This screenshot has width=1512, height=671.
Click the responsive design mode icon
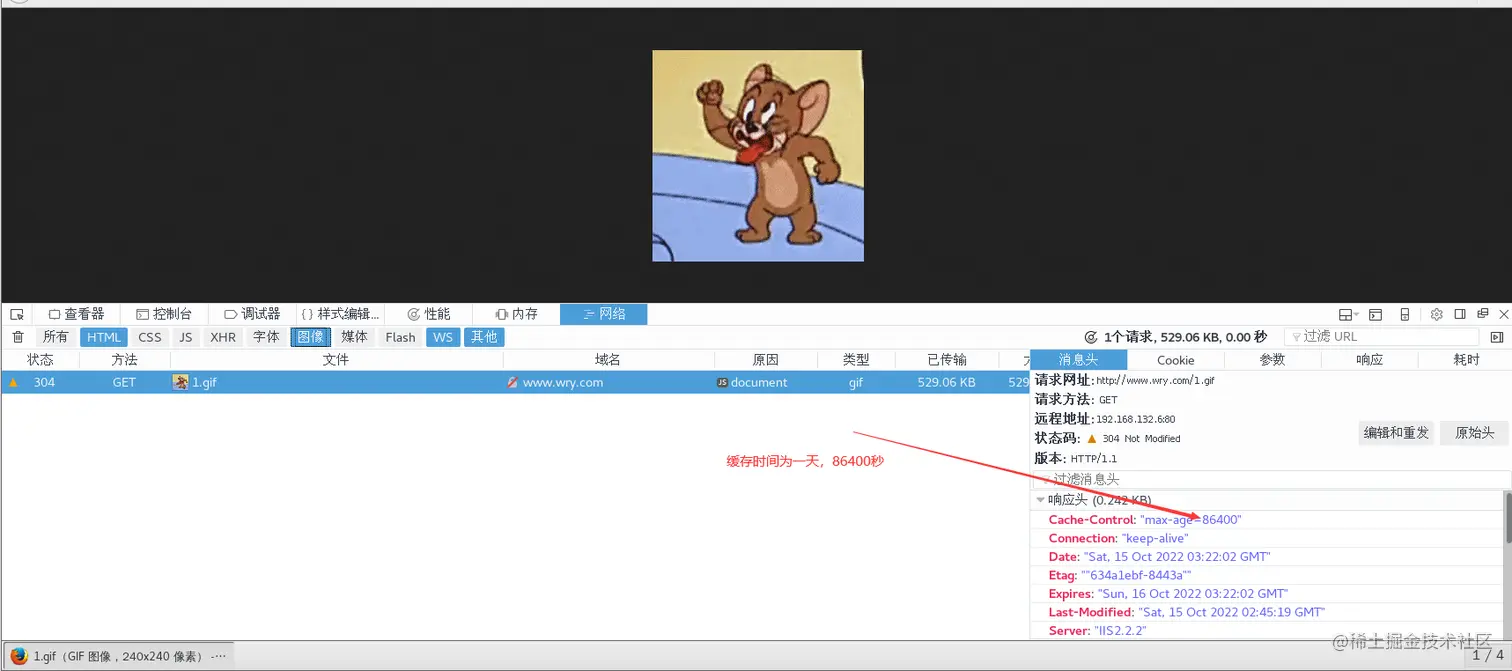[1405, 314]
